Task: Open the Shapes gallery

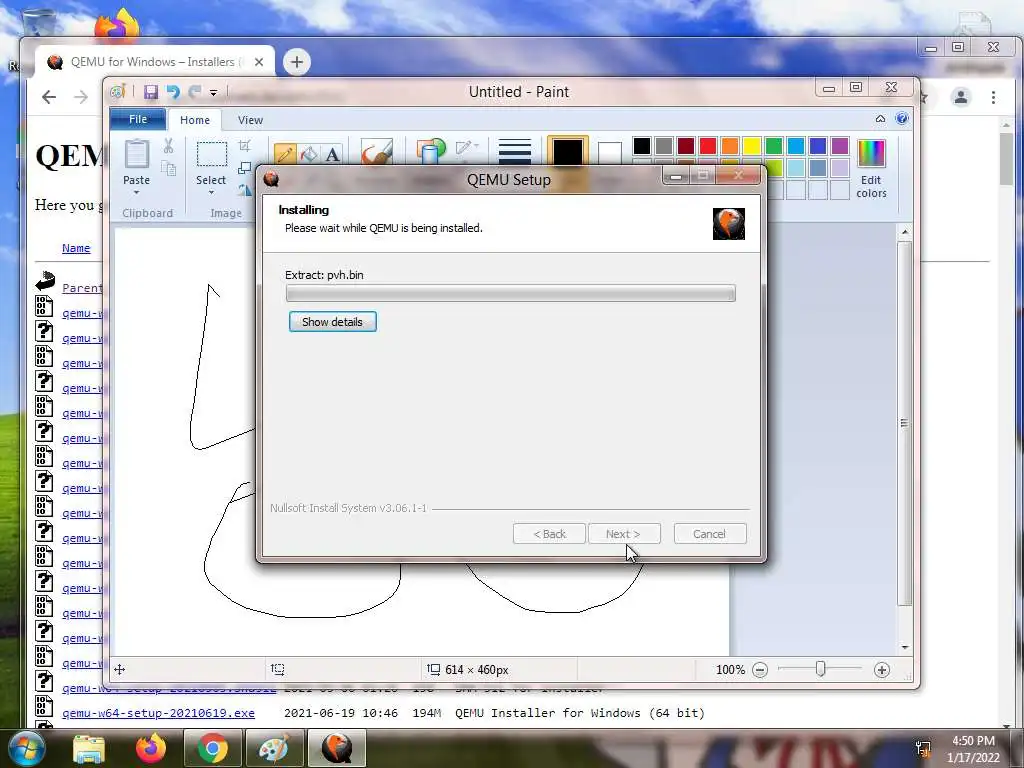Action: [x=430, y=150]
